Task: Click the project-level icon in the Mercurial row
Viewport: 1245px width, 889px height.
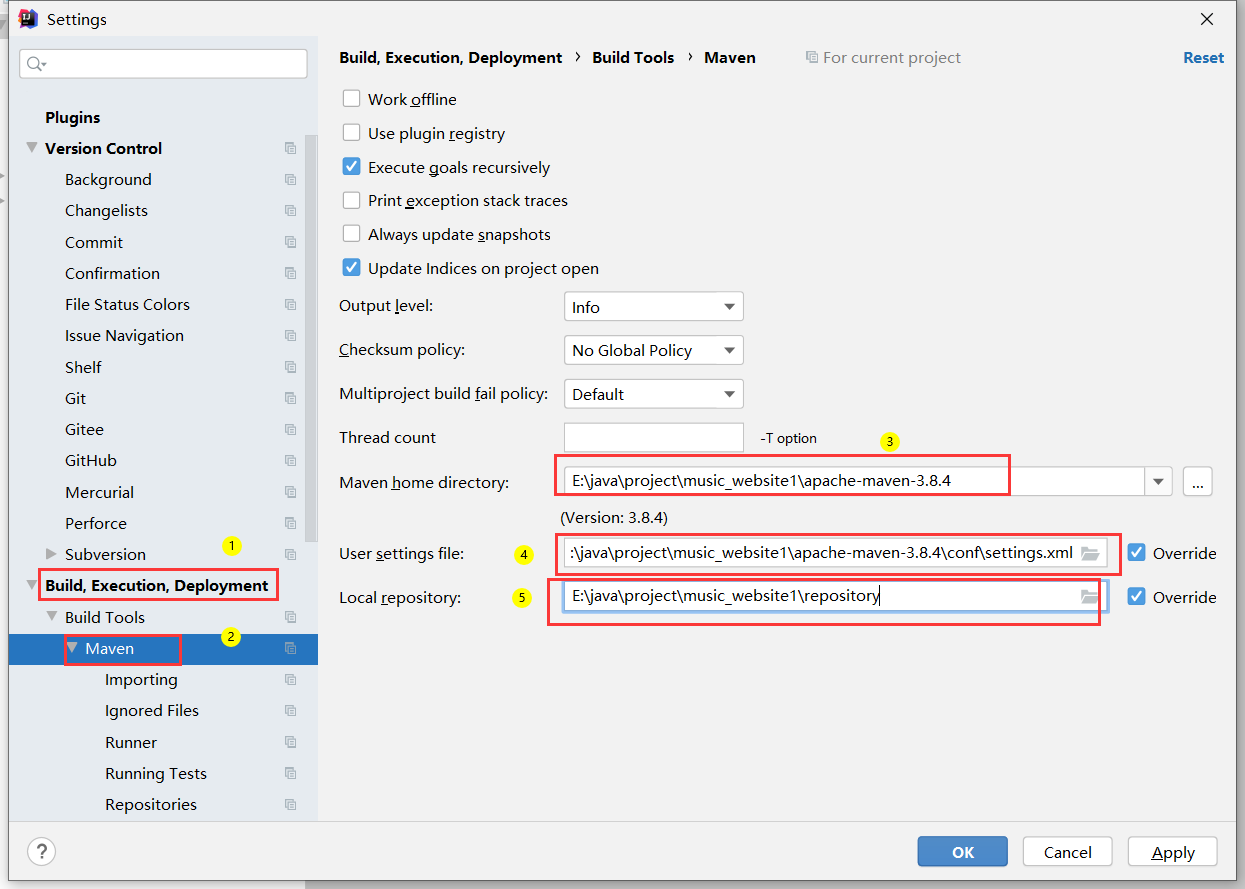Action: [290, 492]
